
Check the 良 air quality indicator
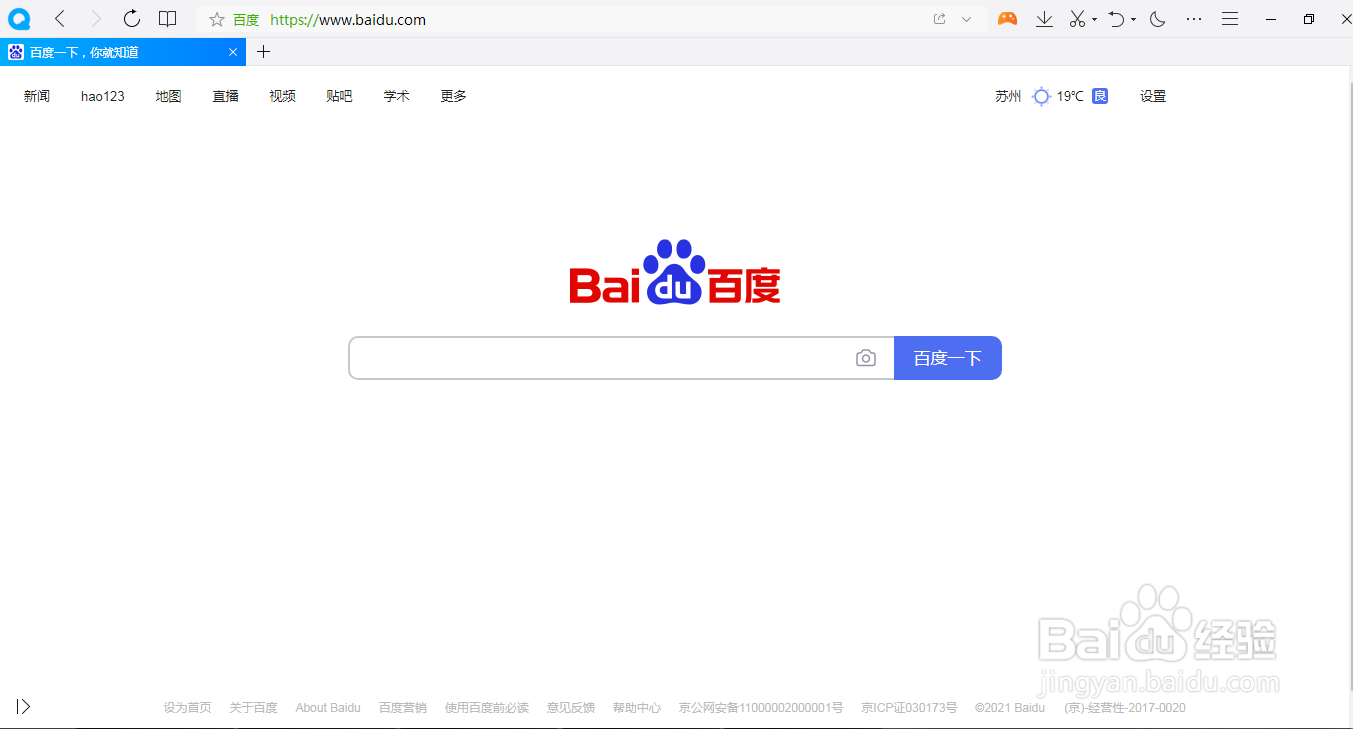1099,96
